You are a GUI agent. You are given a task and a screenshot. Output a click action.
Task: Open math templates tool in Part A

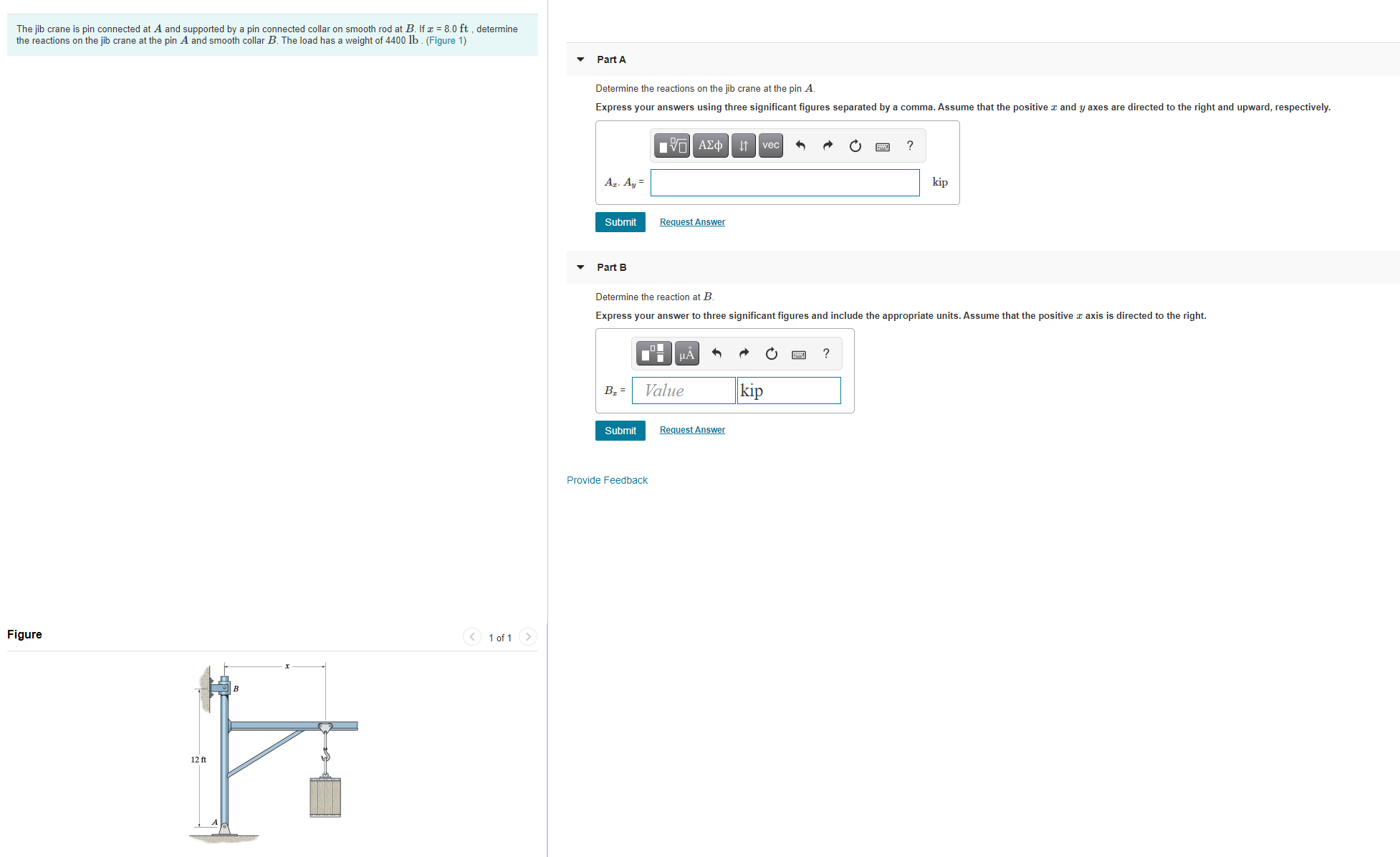(x=672, y=145)
